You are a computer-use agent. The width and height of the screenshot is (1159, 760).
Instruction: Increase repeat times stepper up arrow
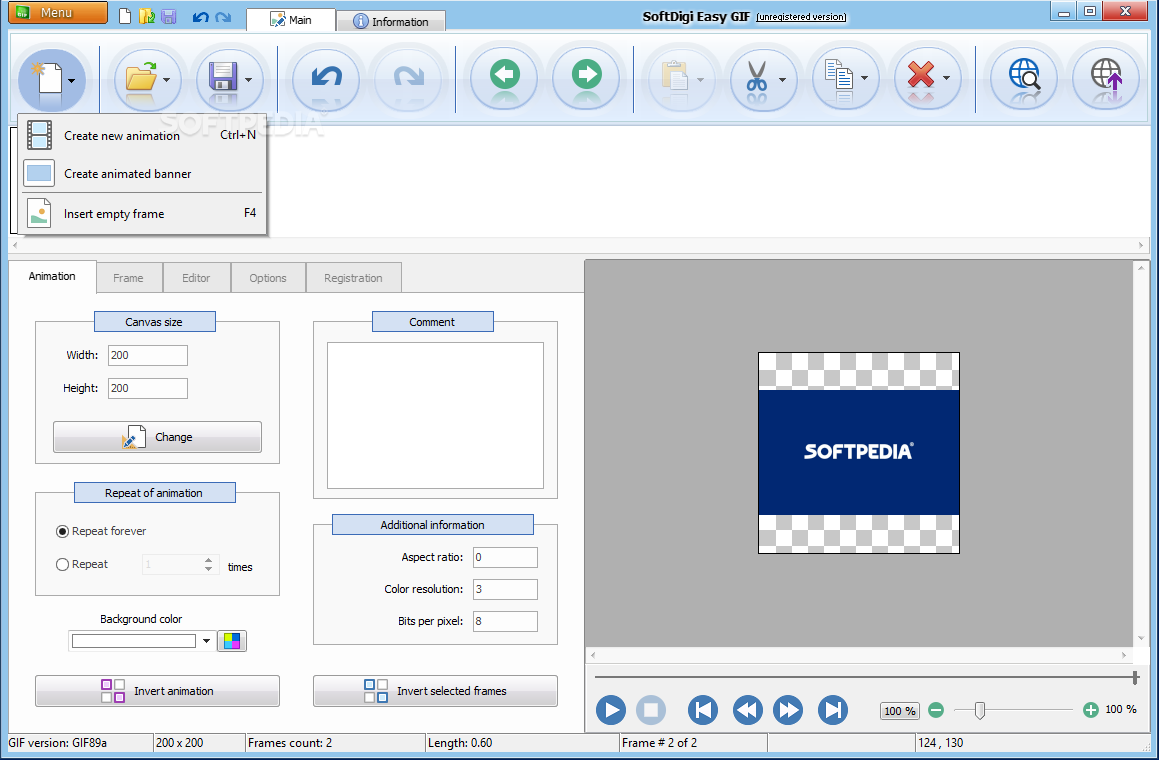[x=209, y=560]
